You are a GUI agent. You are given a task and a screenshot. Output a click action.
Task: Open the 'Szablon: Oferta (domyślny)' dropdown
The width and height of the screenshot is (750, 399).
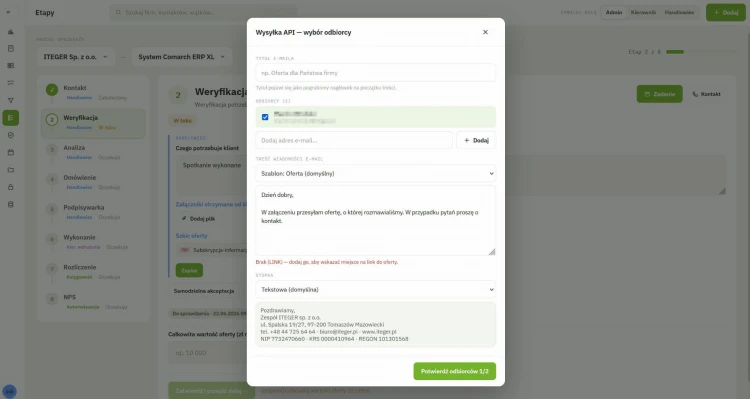[x=375, y=173]
